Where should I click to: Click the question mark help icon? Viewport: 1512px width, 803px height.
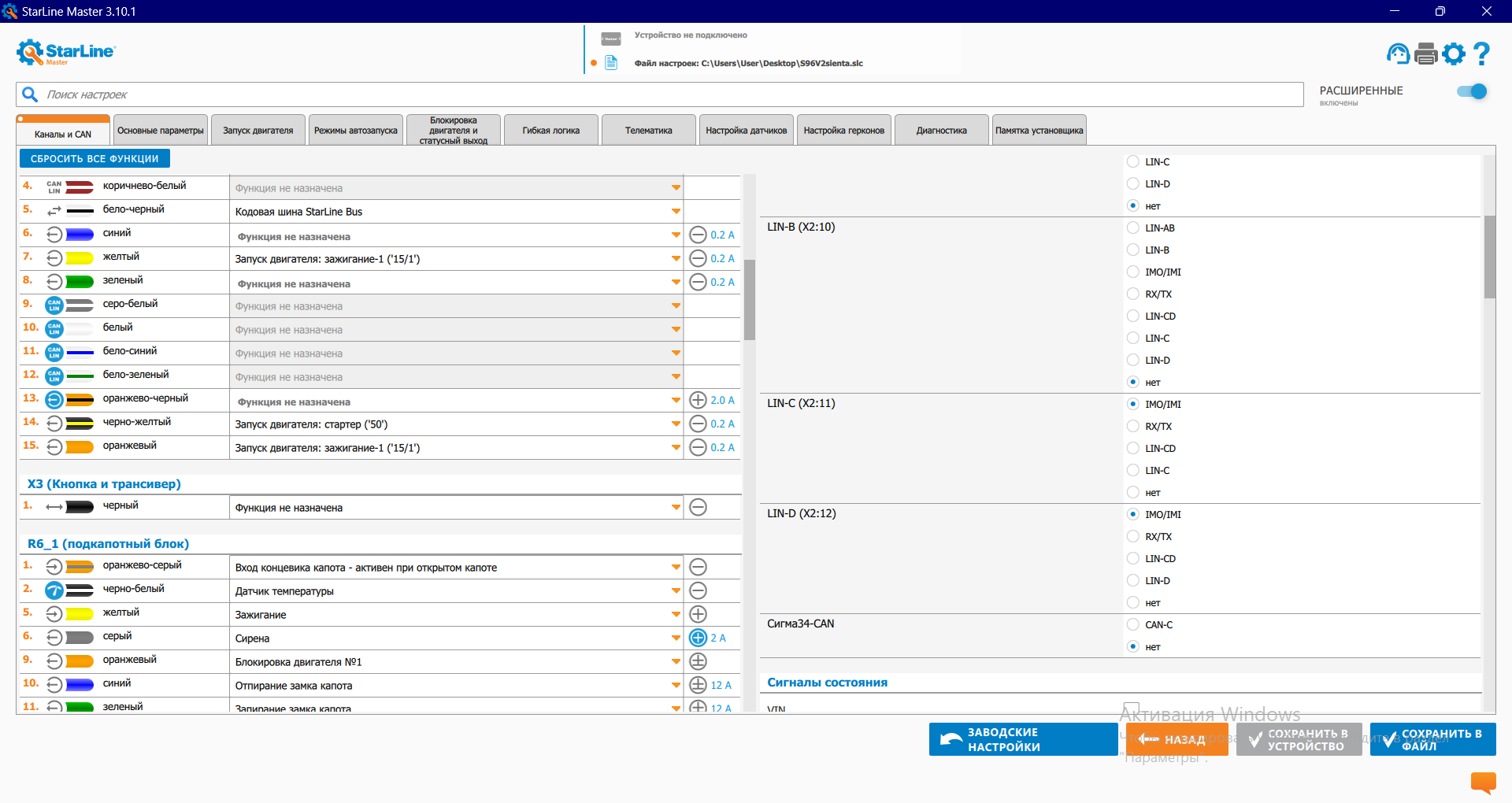(x=1481, y=54)
